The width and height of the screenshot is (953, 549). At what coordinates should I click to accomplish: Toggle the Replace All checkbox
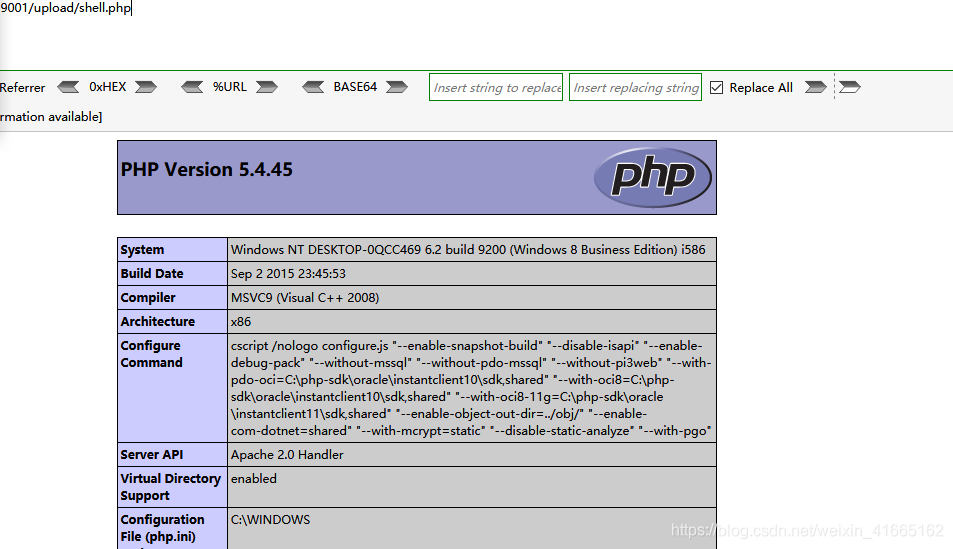(x=717, y=88)
